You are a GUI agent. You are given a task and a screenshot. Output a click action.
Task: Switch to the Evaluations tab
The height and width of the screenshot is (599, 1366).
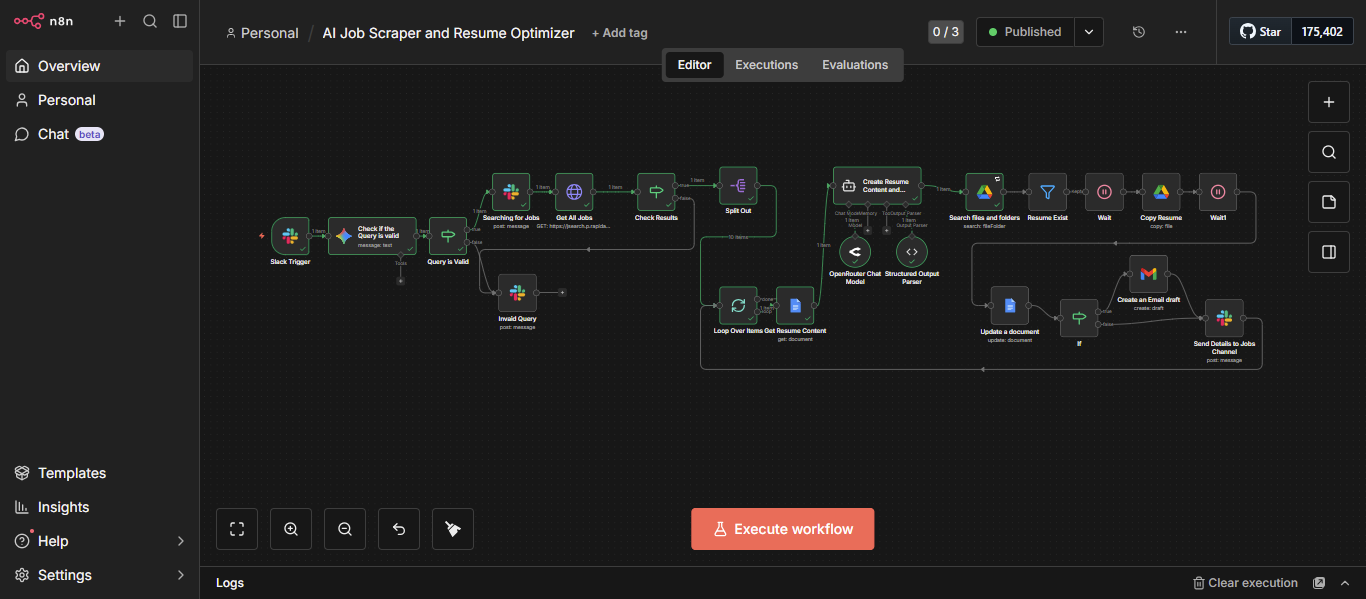pyautogui.click(x=855, y=65)
